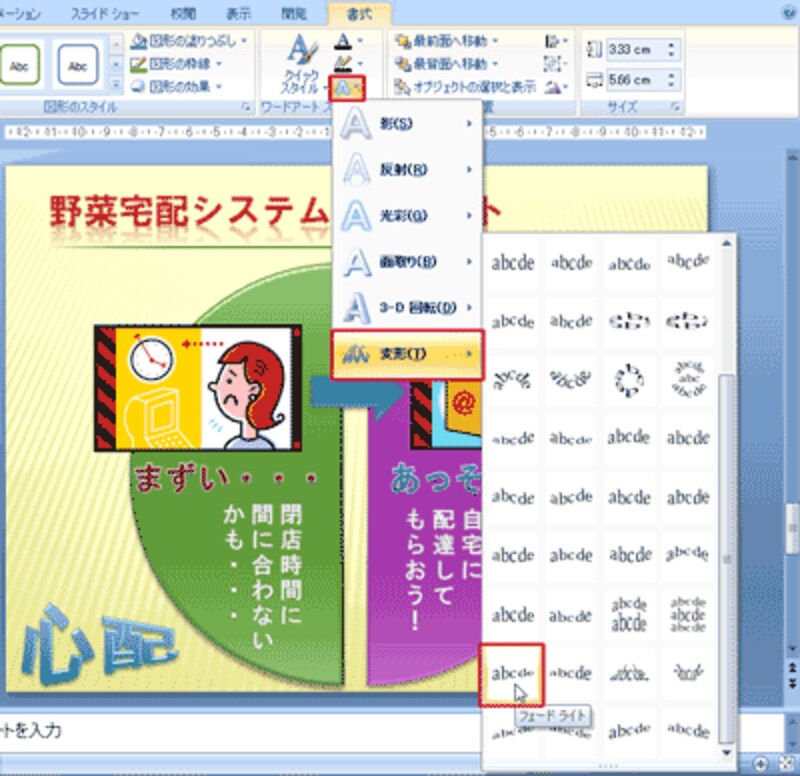Expand the Bring to Front dropdown arrow

point(495,41)
